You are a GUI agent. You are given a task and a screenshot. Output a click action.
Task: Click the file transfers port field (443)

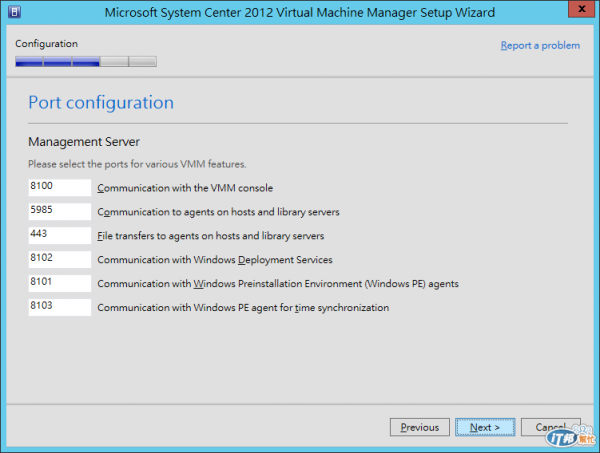point(59,235)
